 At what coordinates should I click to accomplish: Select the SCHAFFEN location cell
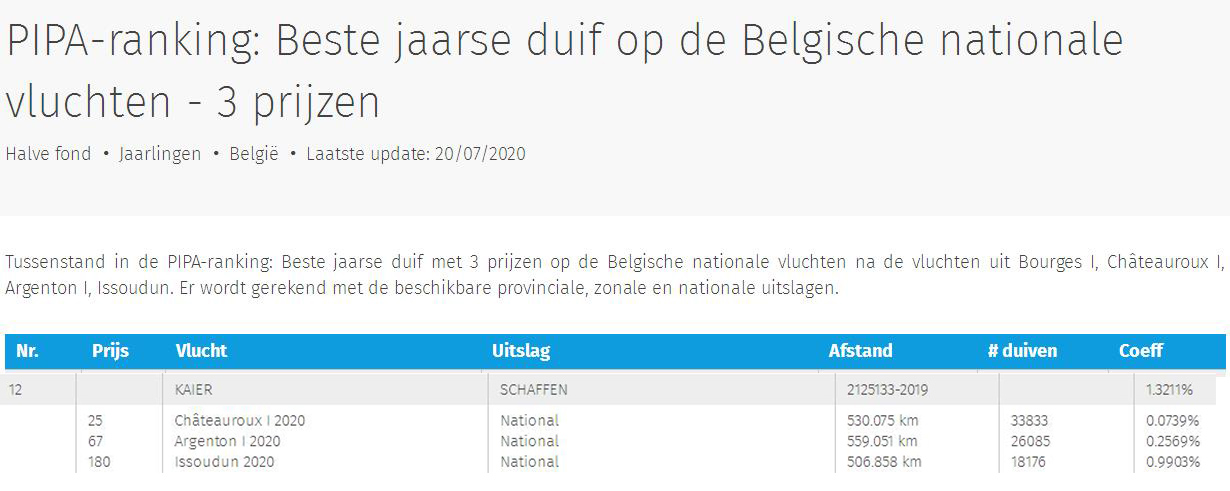(x=534, y=390)
